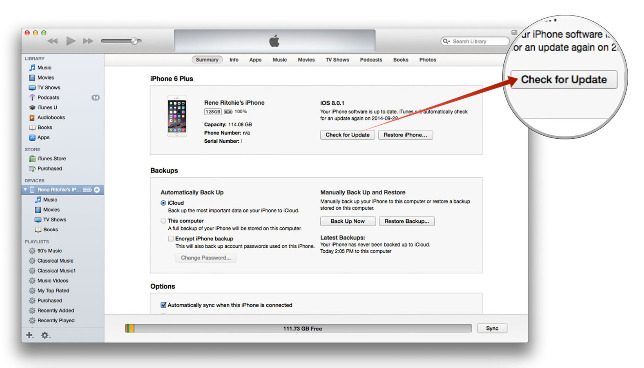The height and width of the screenshot is (368, 644).
Task: Open the sidebar gear settings menu
Action: [x=45, y=335]
